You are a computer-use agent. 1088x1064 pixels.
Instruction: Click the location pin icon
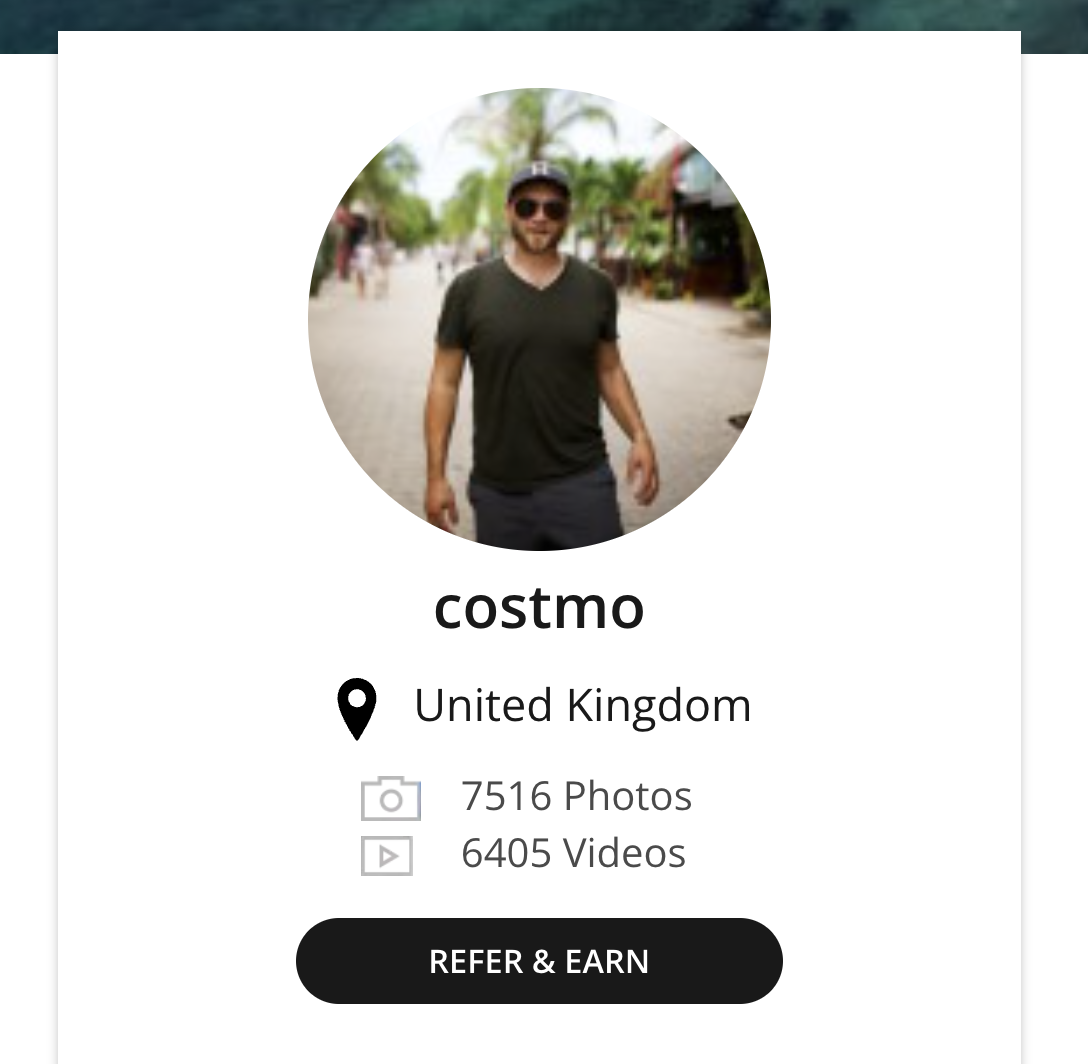tap(357, 709)
